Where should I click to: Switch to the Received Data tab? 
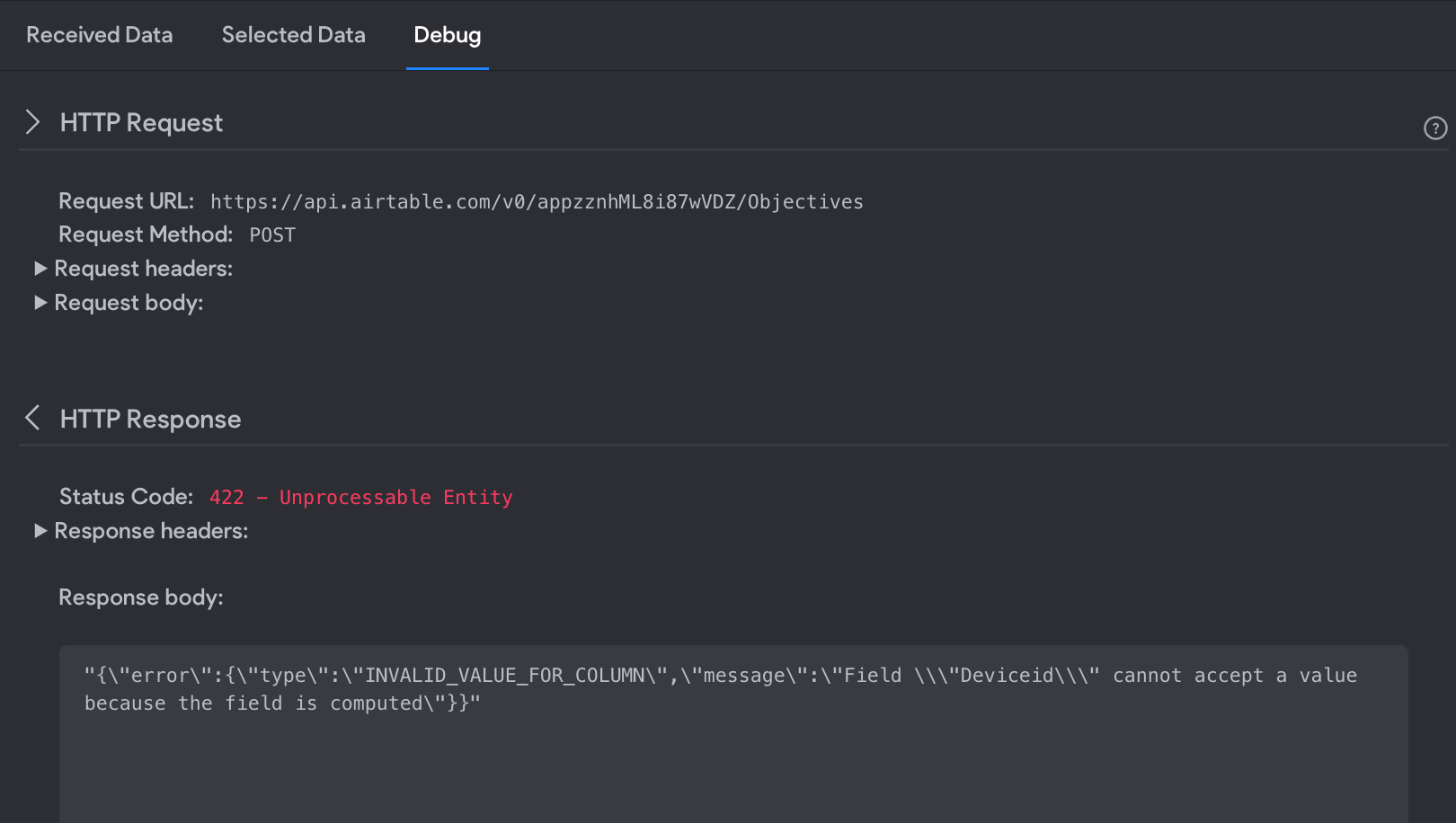(x=100, y=35)
